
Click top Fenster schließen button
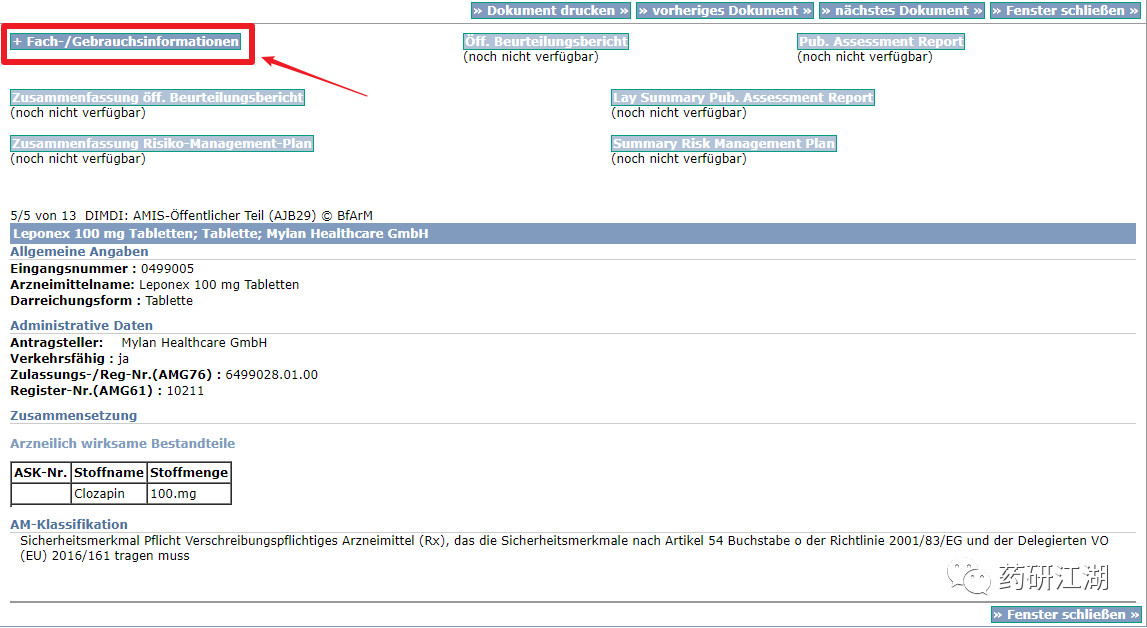1065,10
